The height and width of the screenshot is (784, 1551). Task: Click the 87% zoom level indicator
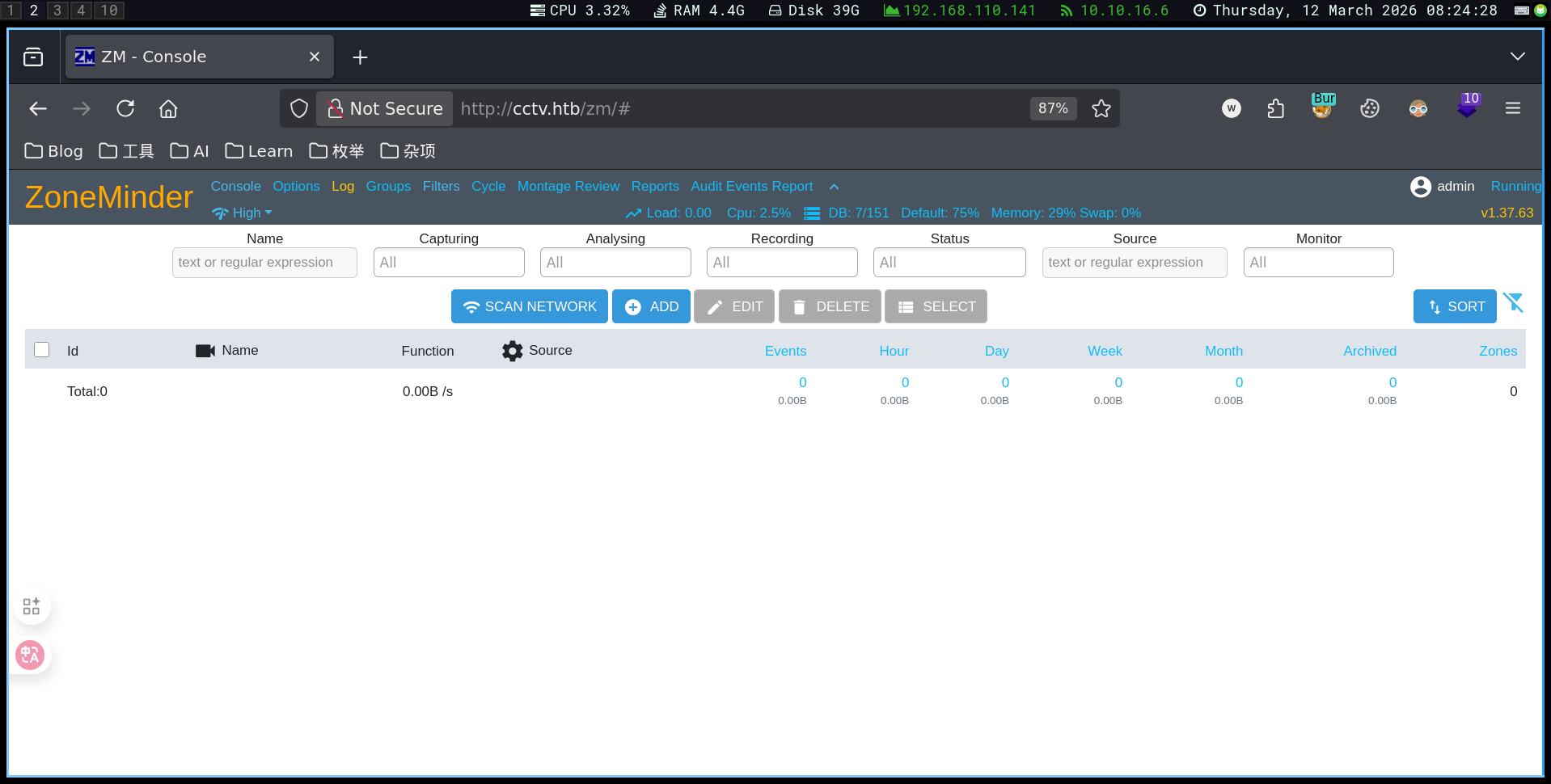pos(1052,109)
